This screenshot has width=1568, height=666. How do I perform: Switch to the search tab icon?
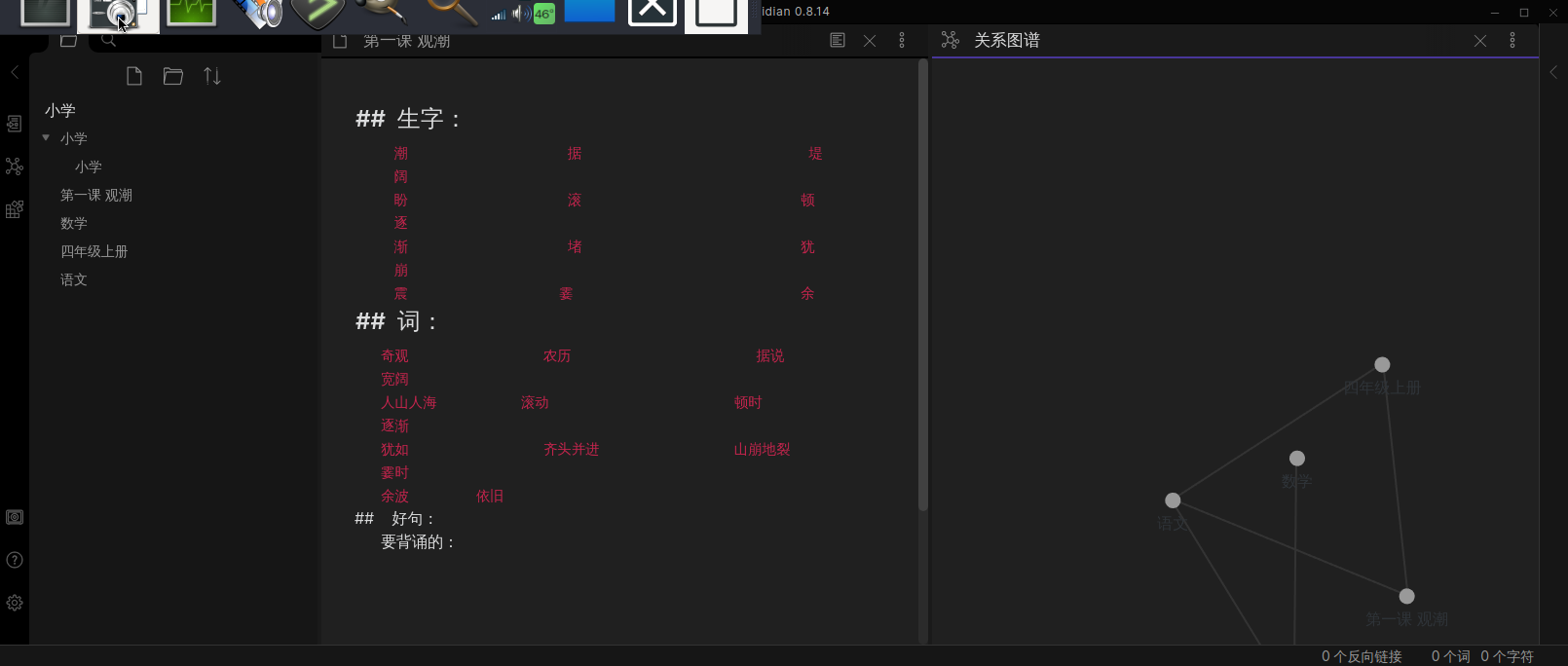click(109, 41)
